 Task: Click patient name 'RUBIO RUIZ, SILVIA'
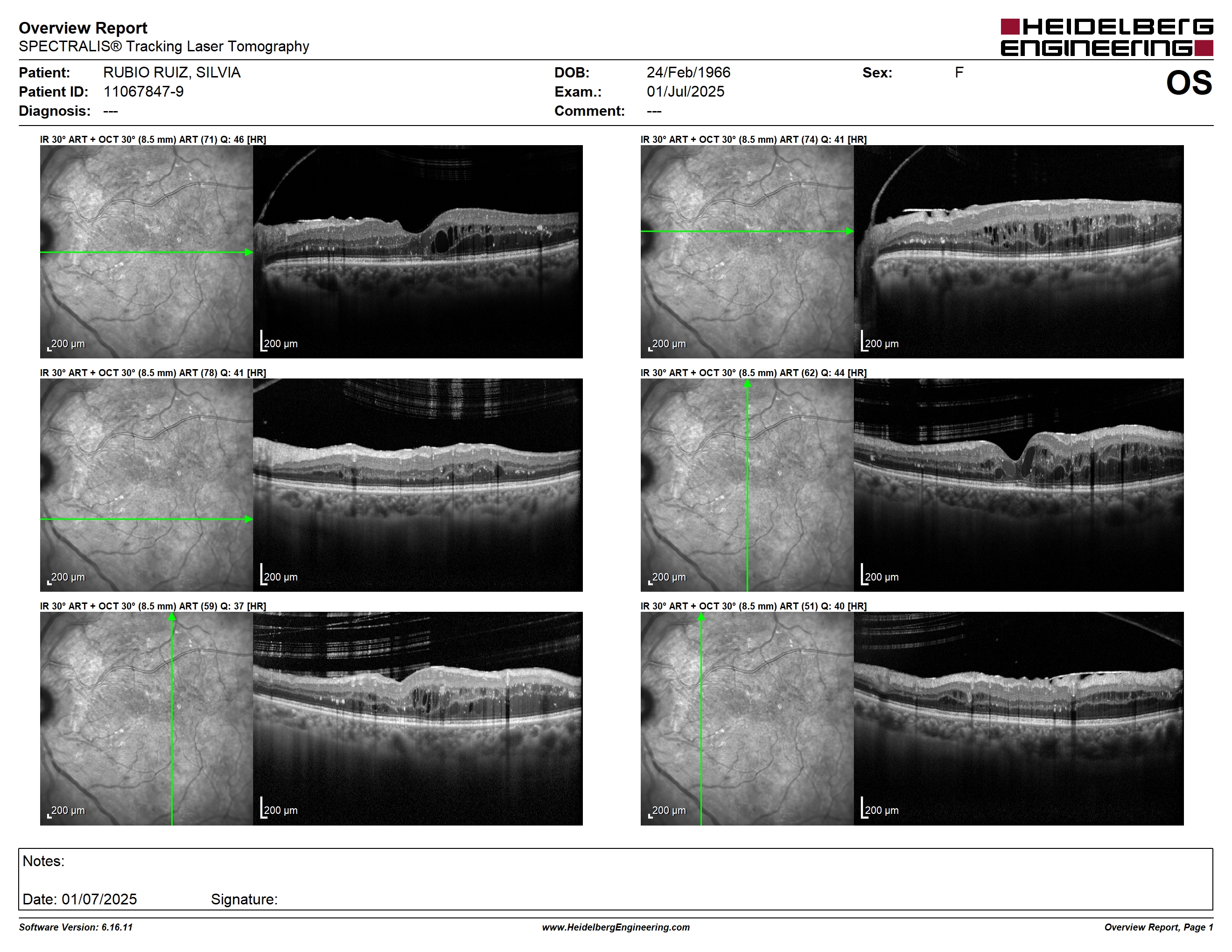[x=171, y=72]
